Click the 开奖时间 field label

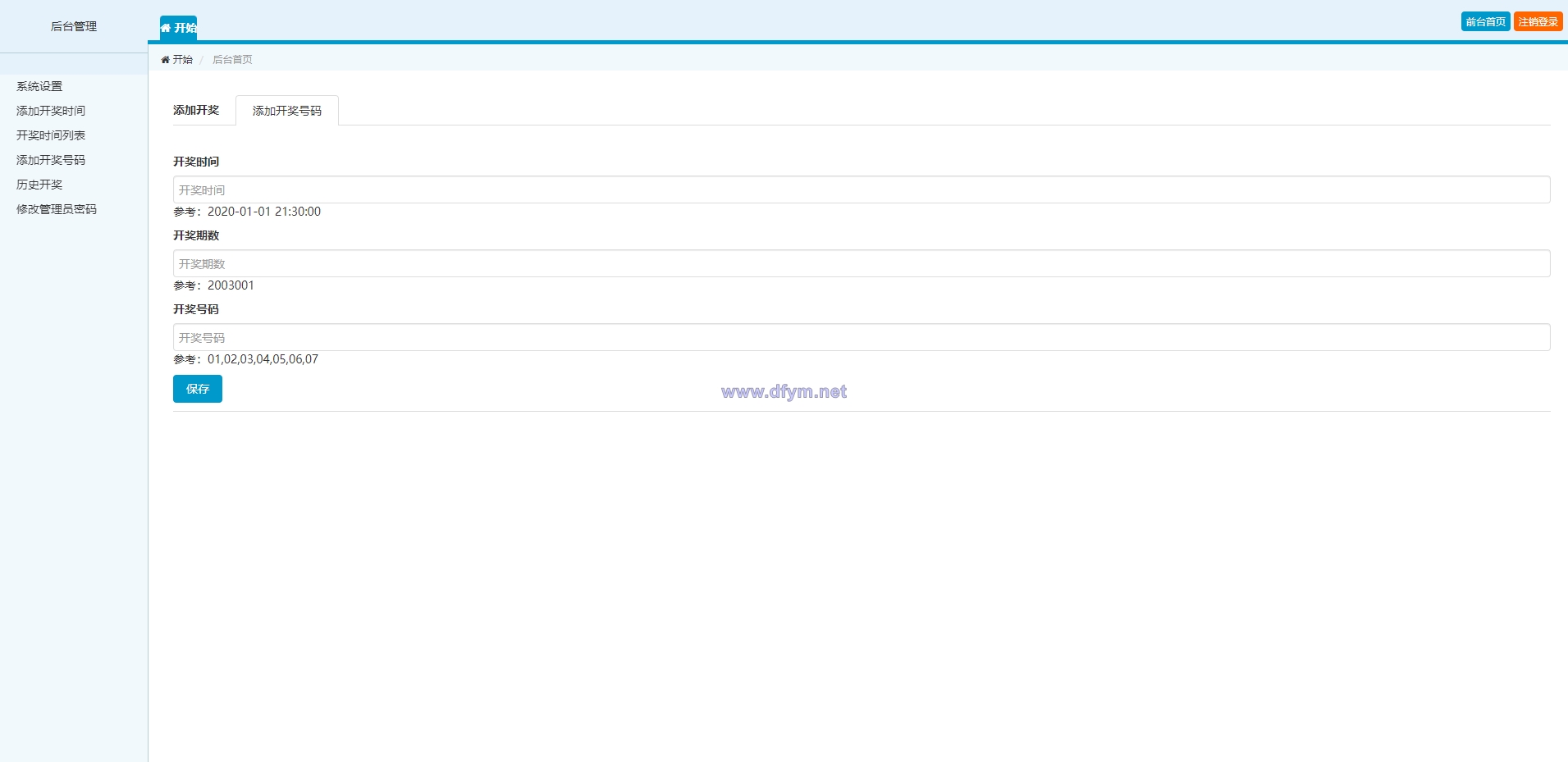[196, 162]
